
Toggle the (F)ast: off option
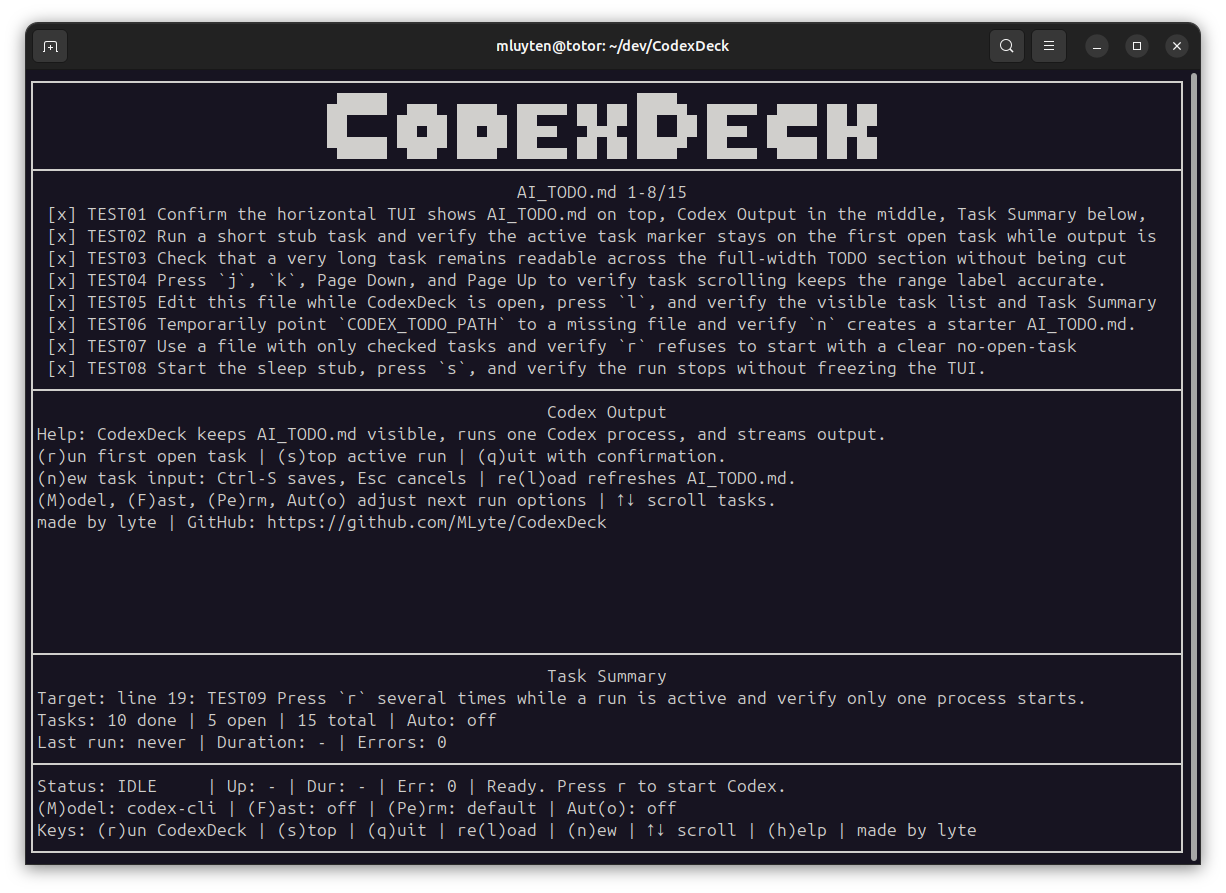(302, 808)
